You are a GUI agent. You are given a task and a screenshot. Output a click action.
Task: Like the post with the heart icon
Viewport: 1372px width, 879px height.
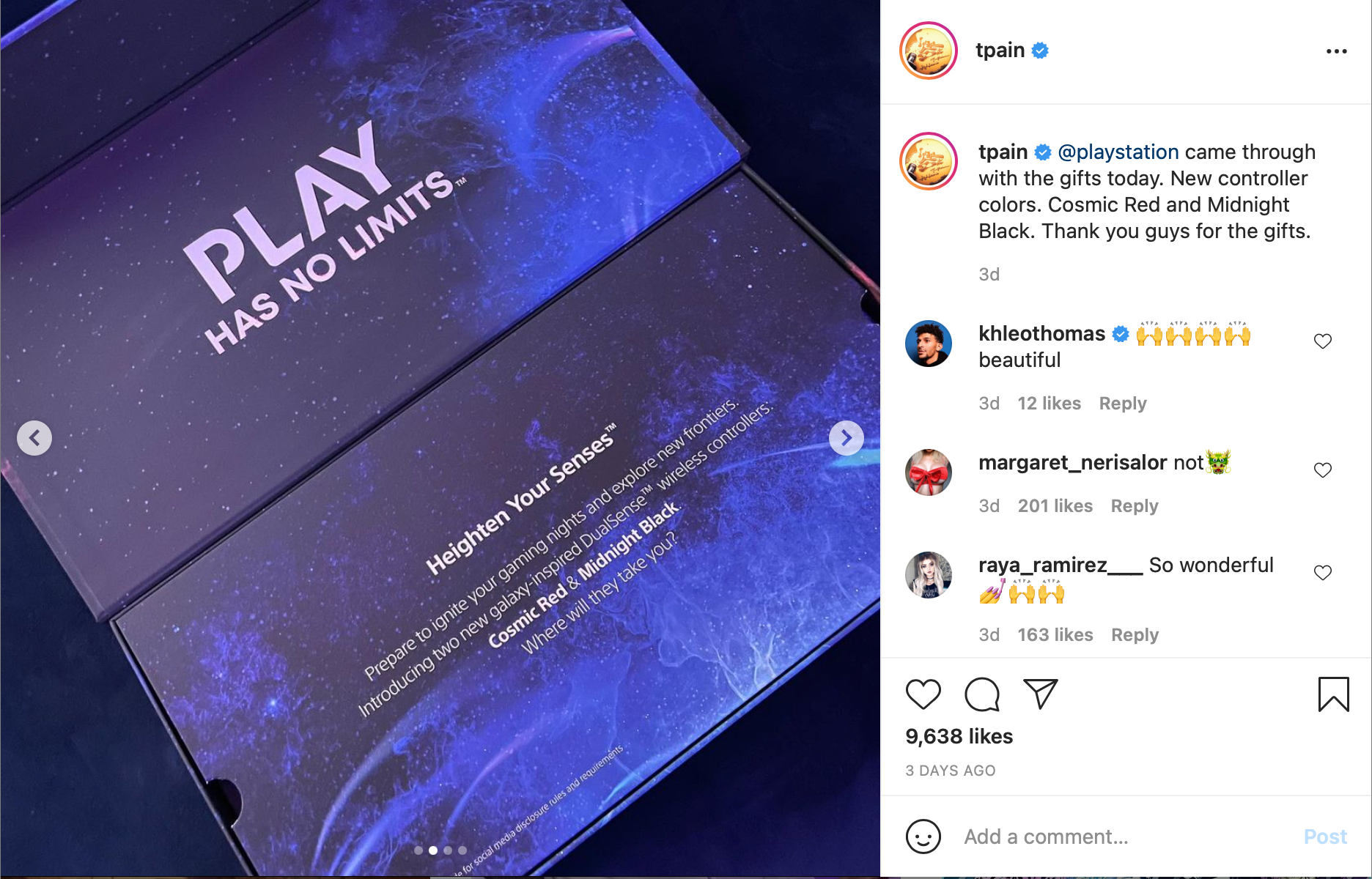pos(923,694)
